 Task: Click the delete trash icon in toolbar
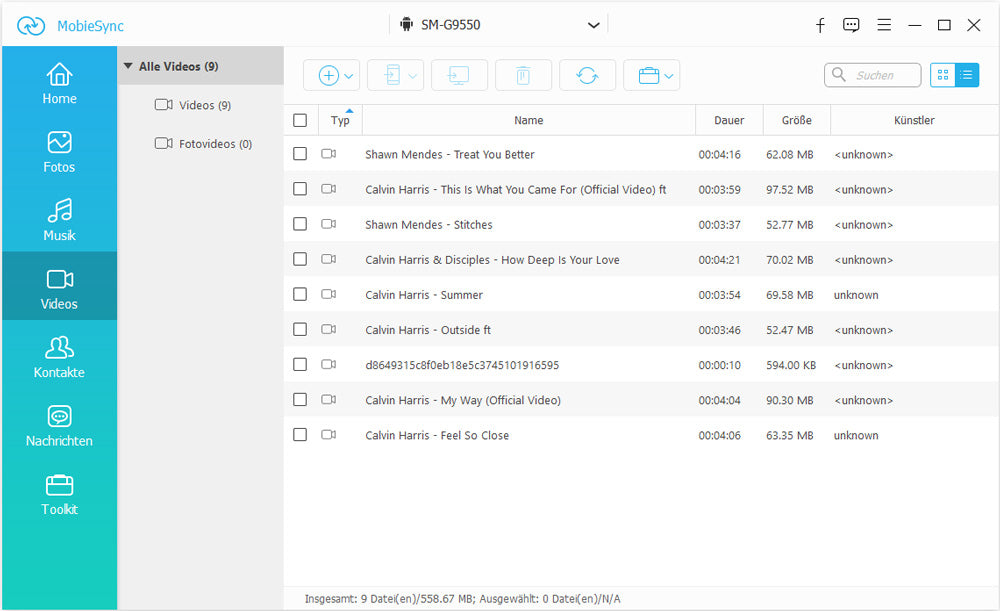(x=523, y=75)
